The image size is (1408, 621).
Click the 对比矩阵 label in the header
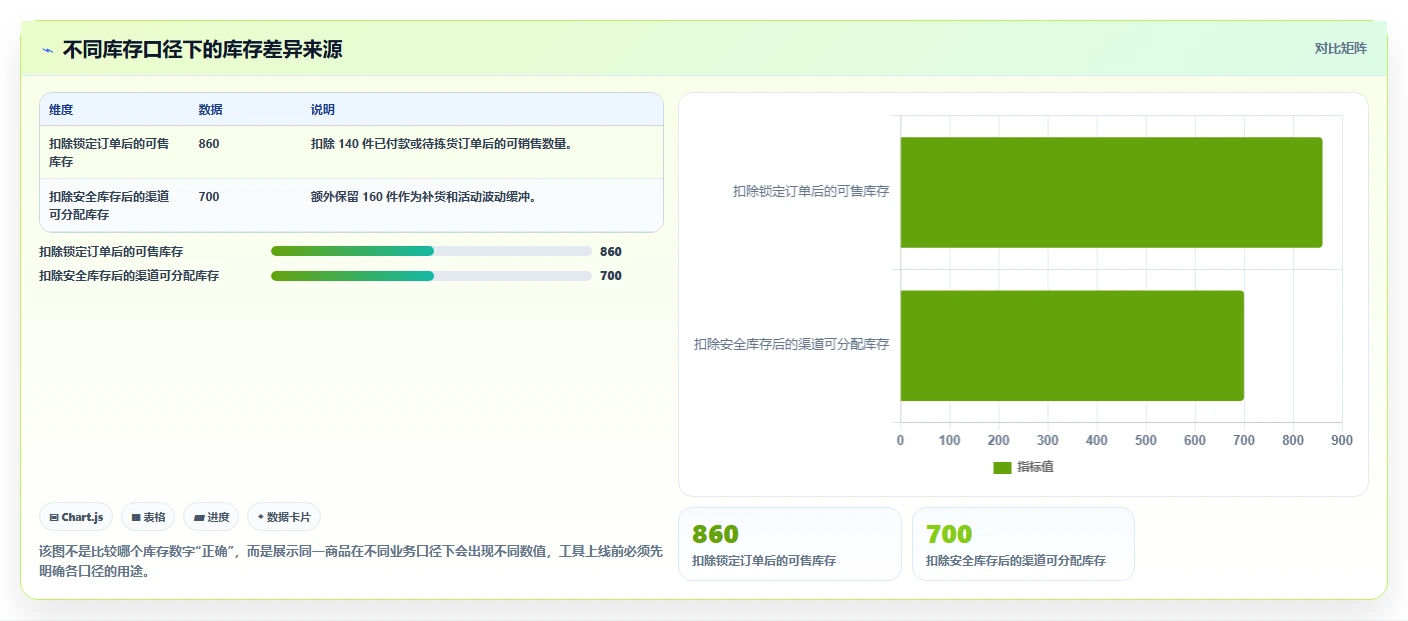click(x=1340, y=48)
